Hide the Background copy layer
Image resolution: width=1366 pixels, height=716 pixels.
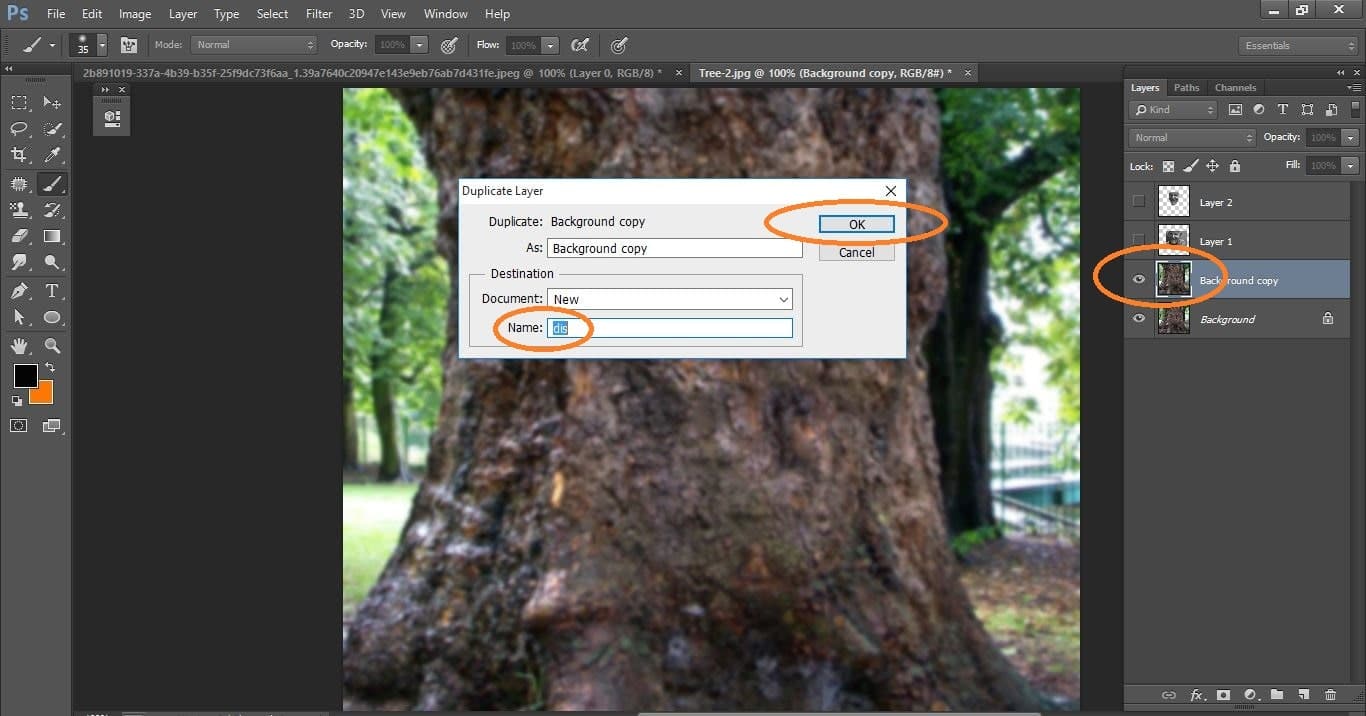[x=1139, y=279]
